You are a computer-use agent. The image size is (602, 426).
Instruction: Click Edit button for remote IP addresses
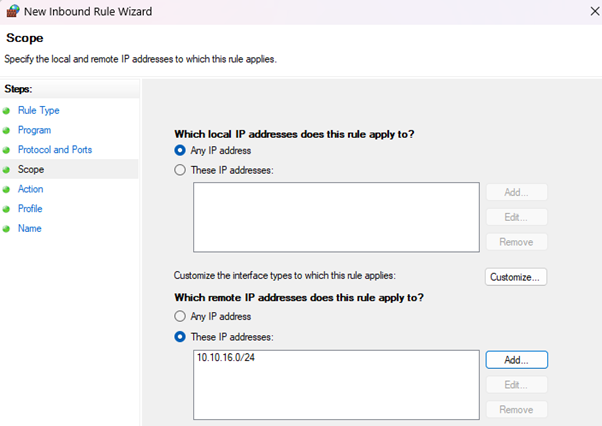[516, 385]
